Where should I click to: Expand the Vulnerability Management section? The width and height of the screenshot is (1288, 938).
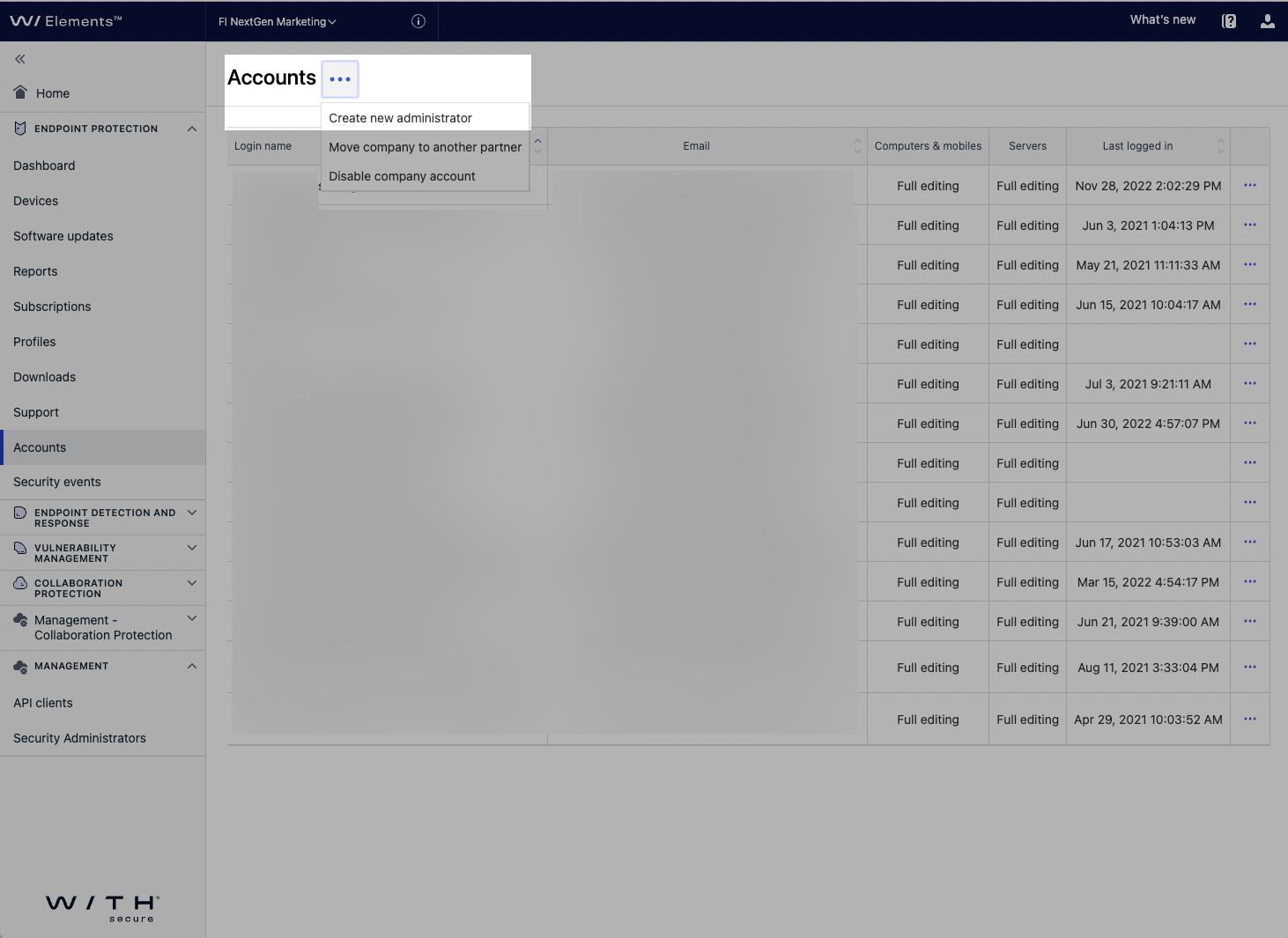(192, 547)
